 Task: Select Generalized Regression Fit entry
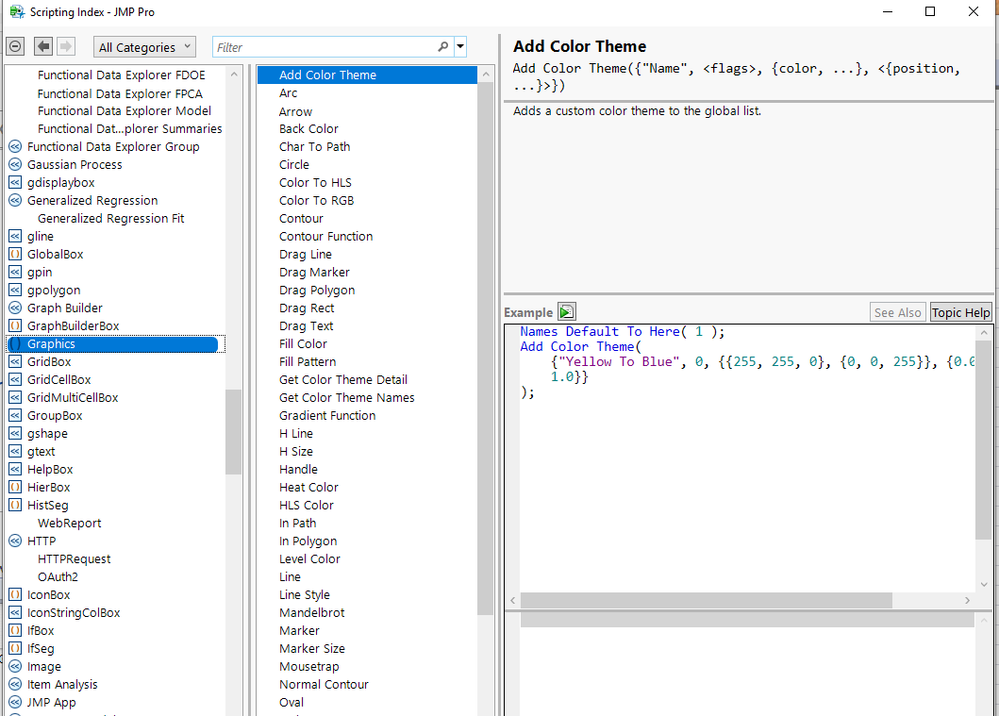(111, 218)
